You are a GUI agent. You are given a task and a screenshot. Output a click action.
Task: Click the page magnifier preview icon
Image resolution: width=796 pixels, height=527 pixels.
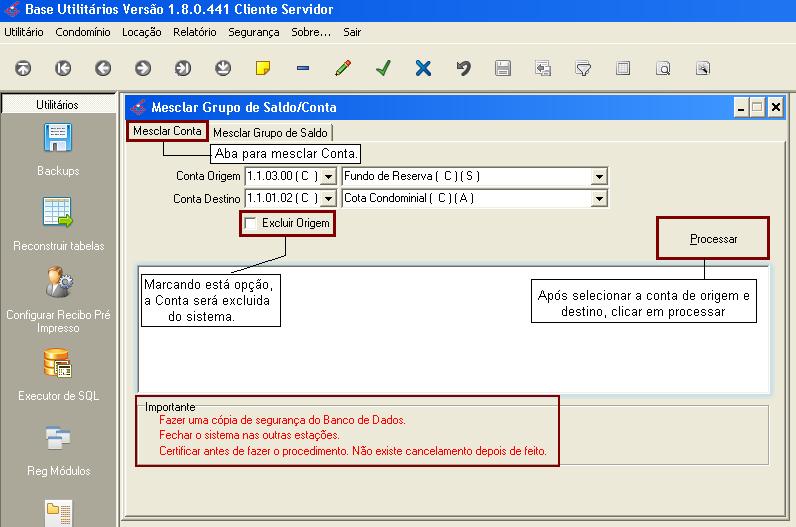pyautogui.click(x=663, y=68)
